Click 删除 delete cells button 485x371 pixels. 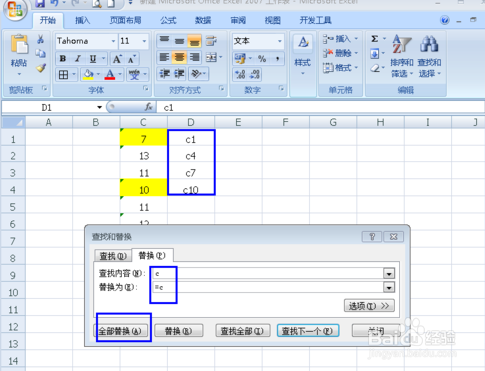coord(340,53)
